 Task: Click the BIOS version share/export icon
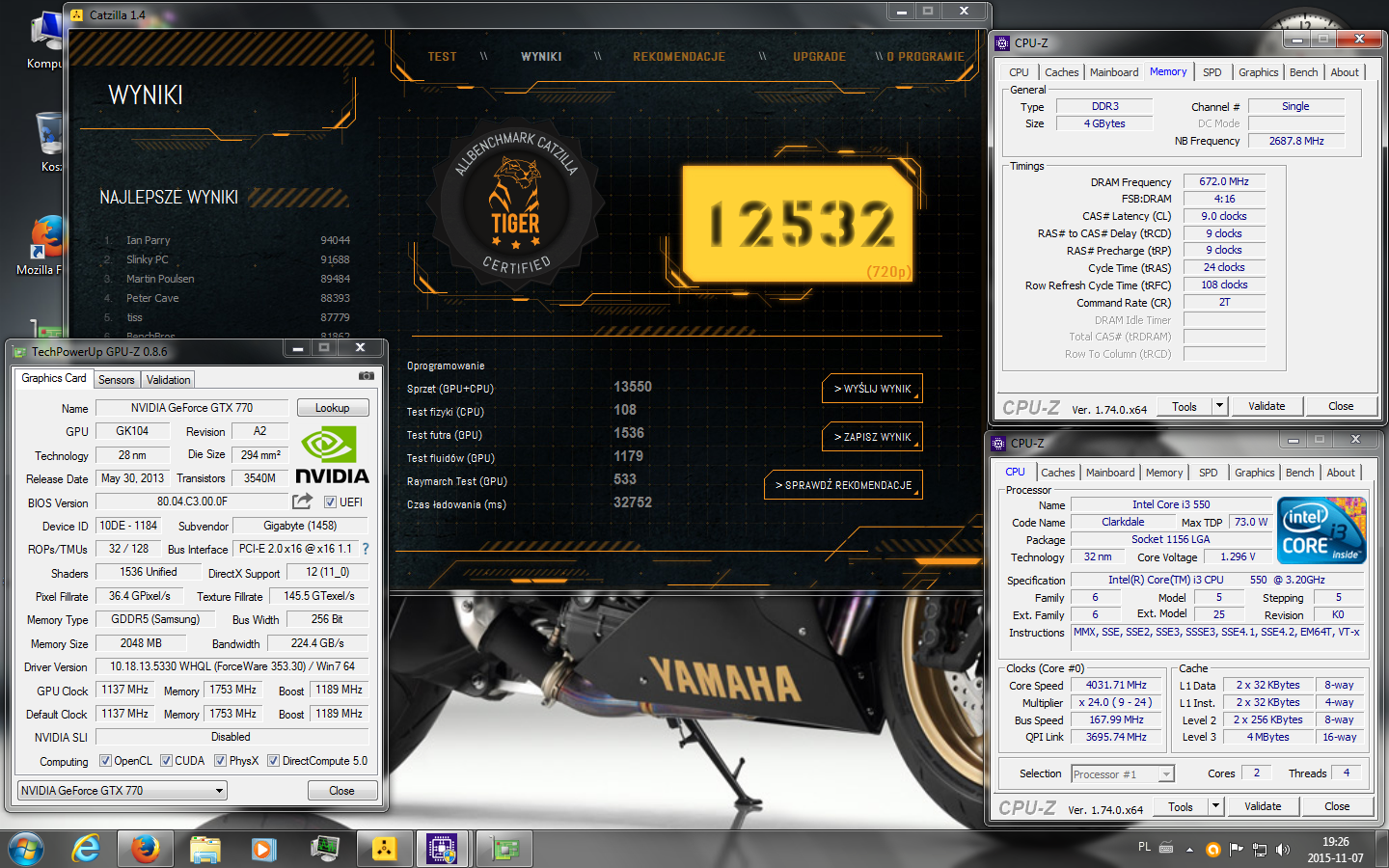point(303,502)
